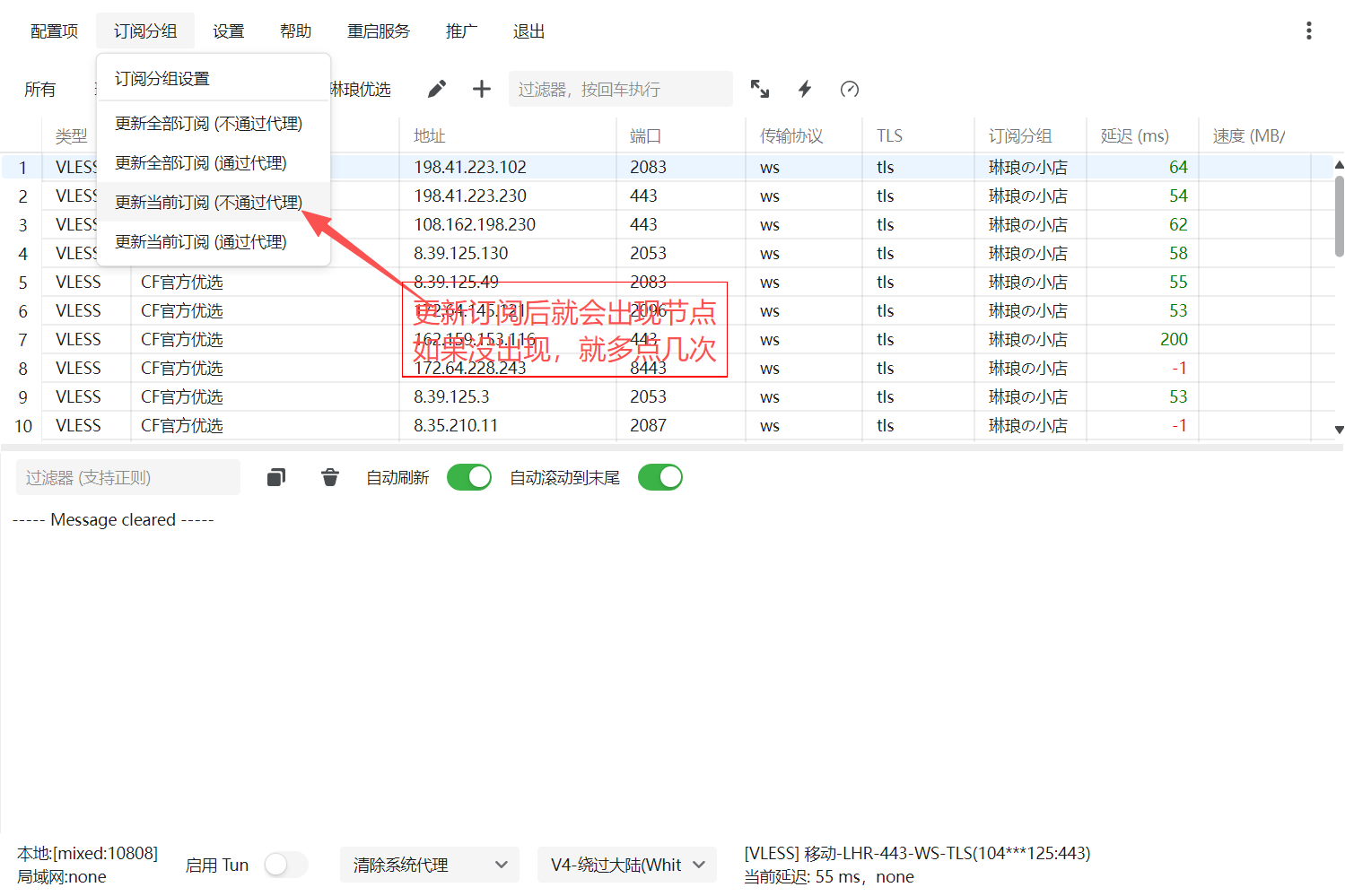Sort by 延迟 (ms) column header
The image size is (1345, 896).
pos(1135,136)
